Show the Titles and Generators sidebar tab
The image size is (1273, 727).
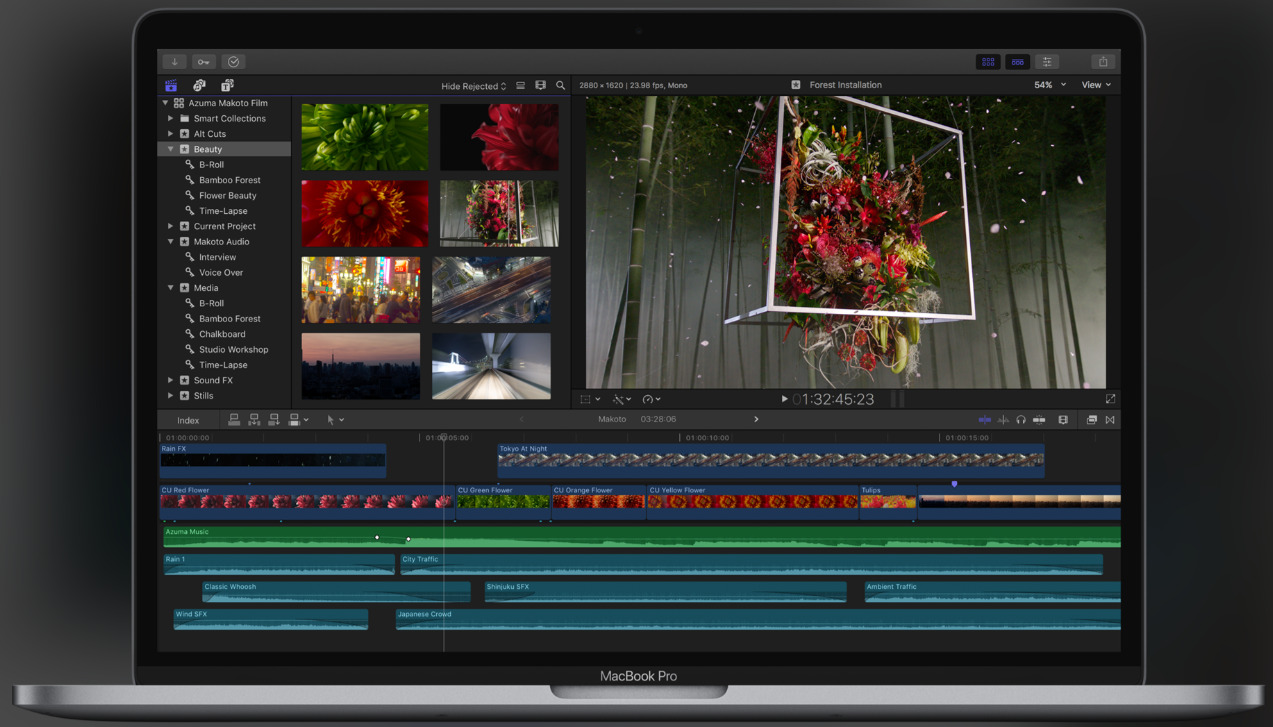click(x=227, y=86)
